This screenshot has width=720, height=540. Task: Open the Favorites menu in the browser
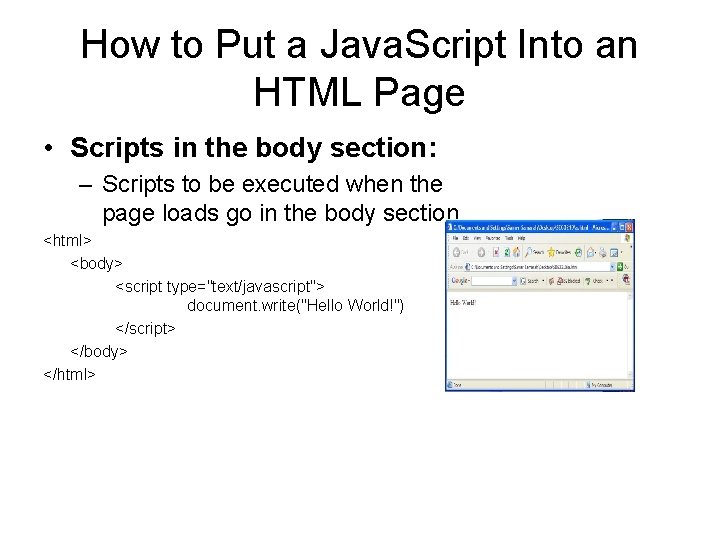[x=493, y=238]
